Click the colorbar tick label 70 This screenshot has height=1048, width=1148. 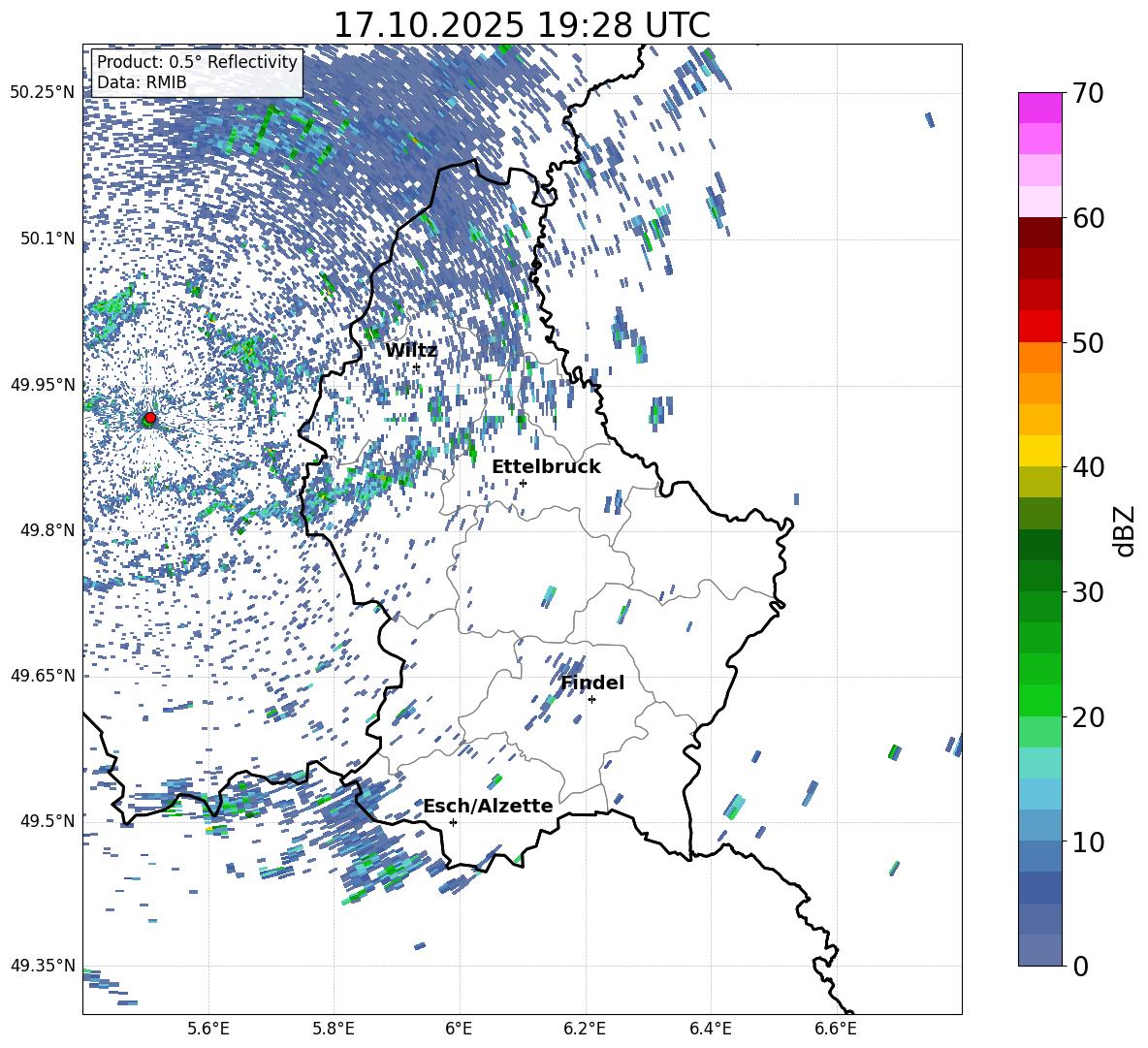(x=1088, y=94)
